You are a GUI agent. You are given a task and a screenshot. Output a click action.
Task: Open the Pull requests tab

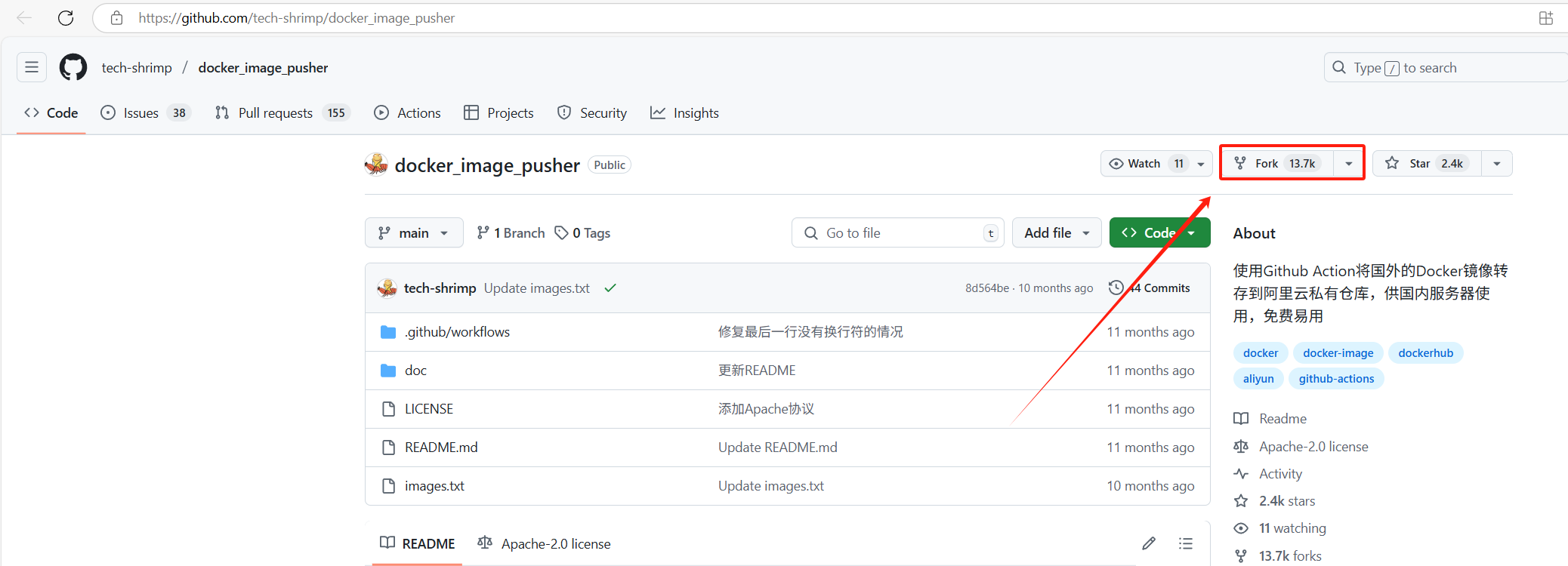point(282,113)
